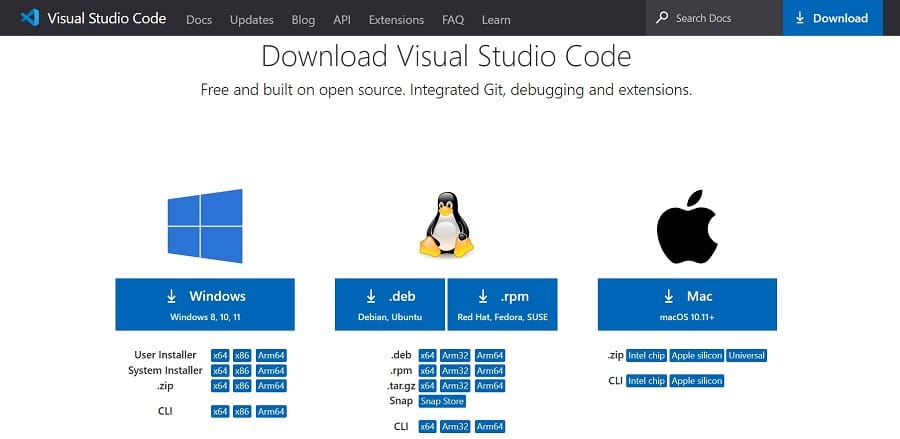Download Mac .zip Apple silicon
The height and width of the screenshot is (439, 900).
697,355
